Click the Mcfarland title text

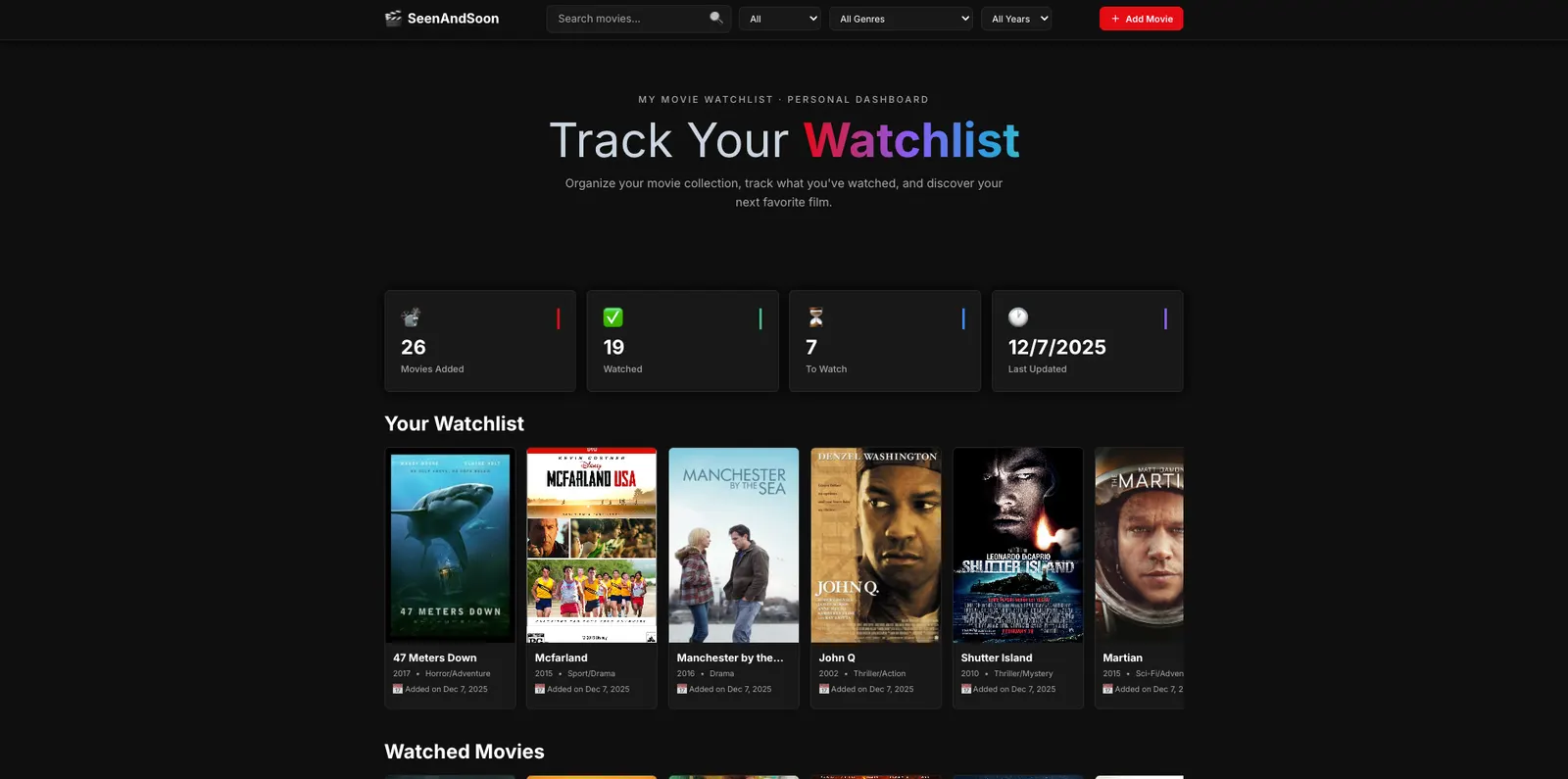click(x=562, y=657)
